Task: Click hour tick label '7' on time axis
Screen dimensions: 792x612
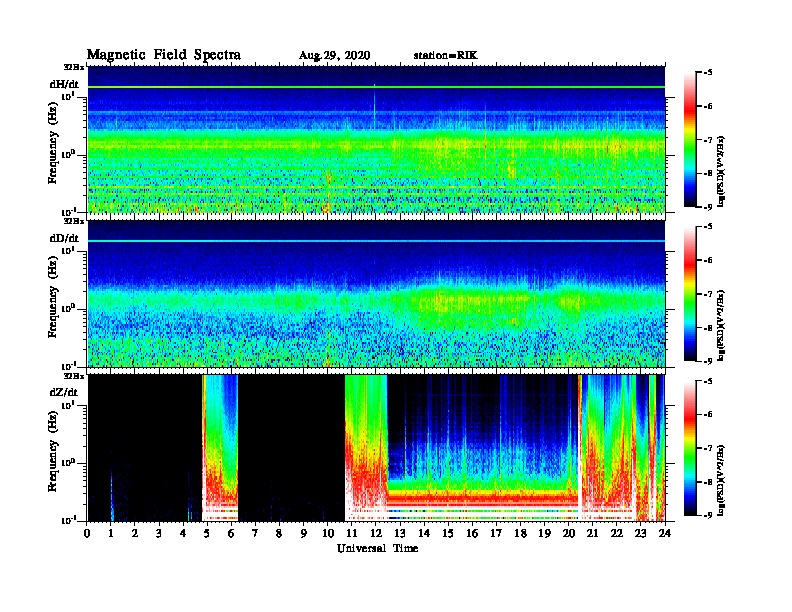Action: 256,533
